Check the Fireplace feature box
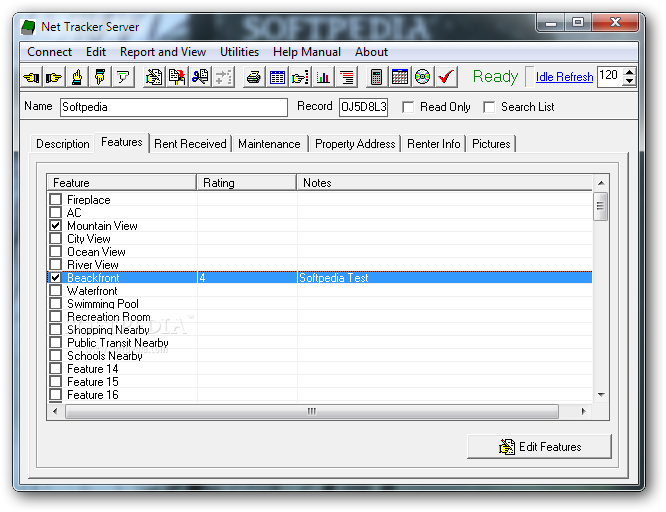Viewport: 666px width, 512px height. (x=56, y=199)
